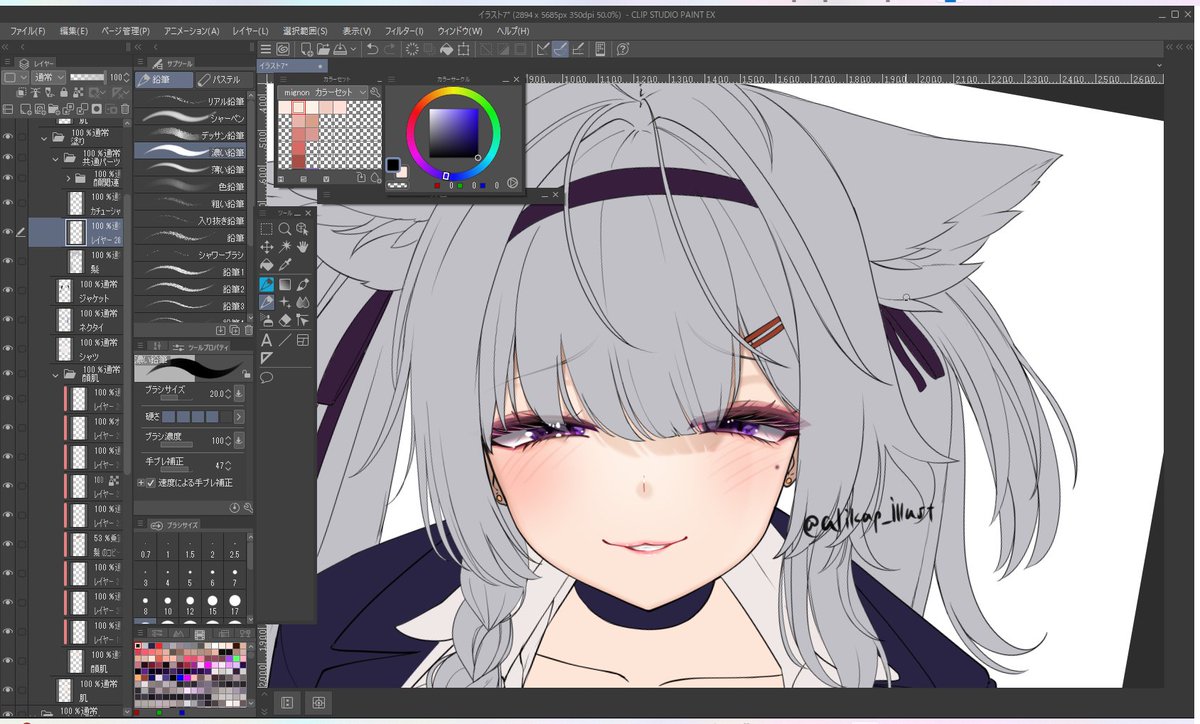
Task: Collapse the 塗り layer folder
Action: pos(46,139)
